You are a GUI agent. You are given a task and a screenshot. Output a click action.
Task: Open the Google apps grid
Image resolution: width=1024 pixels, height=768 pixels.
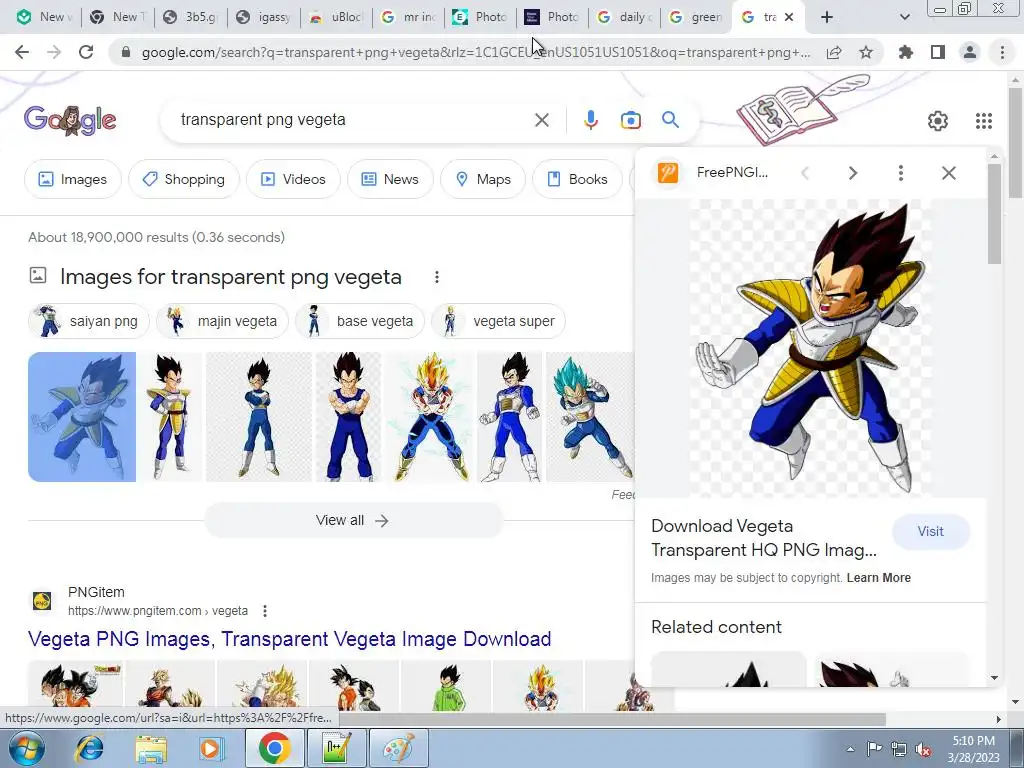tap(984, 121)
